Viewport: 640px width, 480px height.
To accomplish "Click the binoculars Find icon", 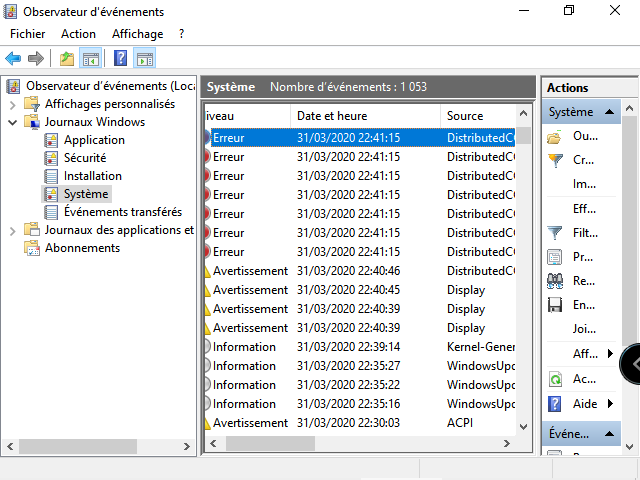I will tap(555, 281).
